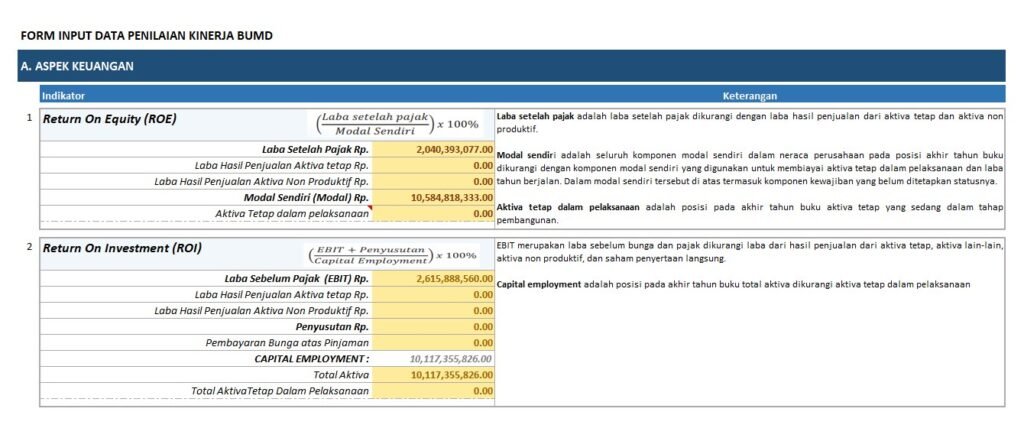Screen dimensions: 1024x428
Task: Click the ROE Laba Hasil Penjualan Aktiva Non Produktif value cell
Action: [x=433, y=181]
